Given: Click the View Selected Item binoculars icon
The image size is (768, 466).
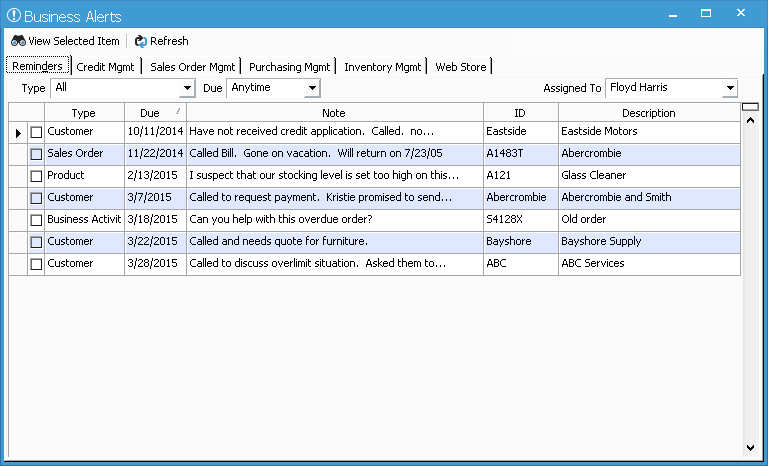Looking at the screenshot, I should 18,41.
